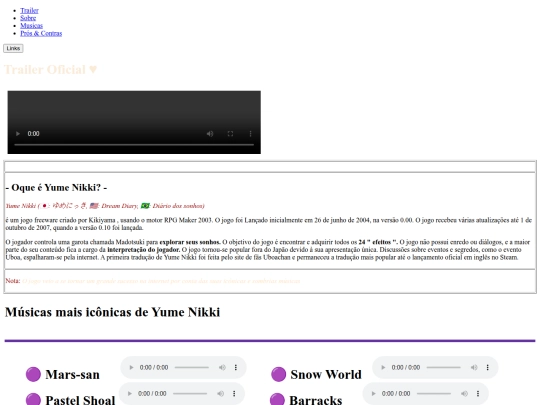Click the purple bullet beside Mars-san

[x=33, y=374]
